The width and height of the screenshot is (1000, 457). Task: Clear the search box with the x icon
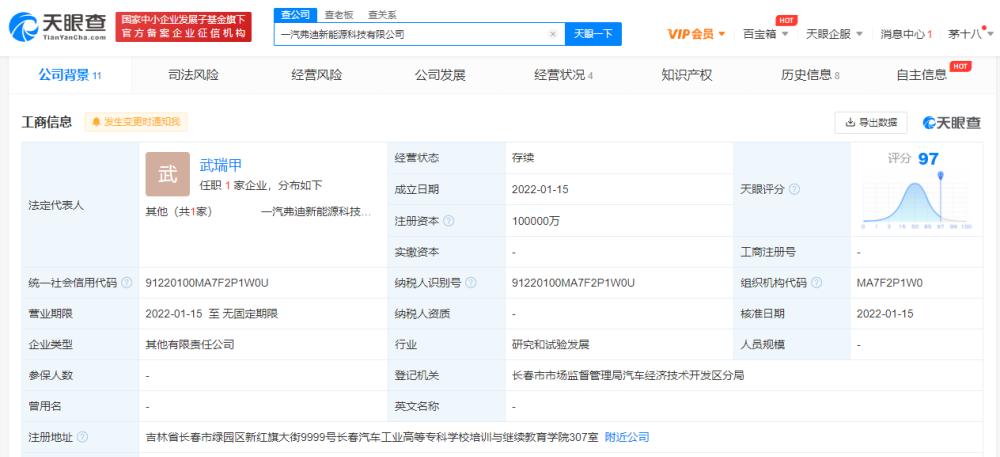coord(553,34)
